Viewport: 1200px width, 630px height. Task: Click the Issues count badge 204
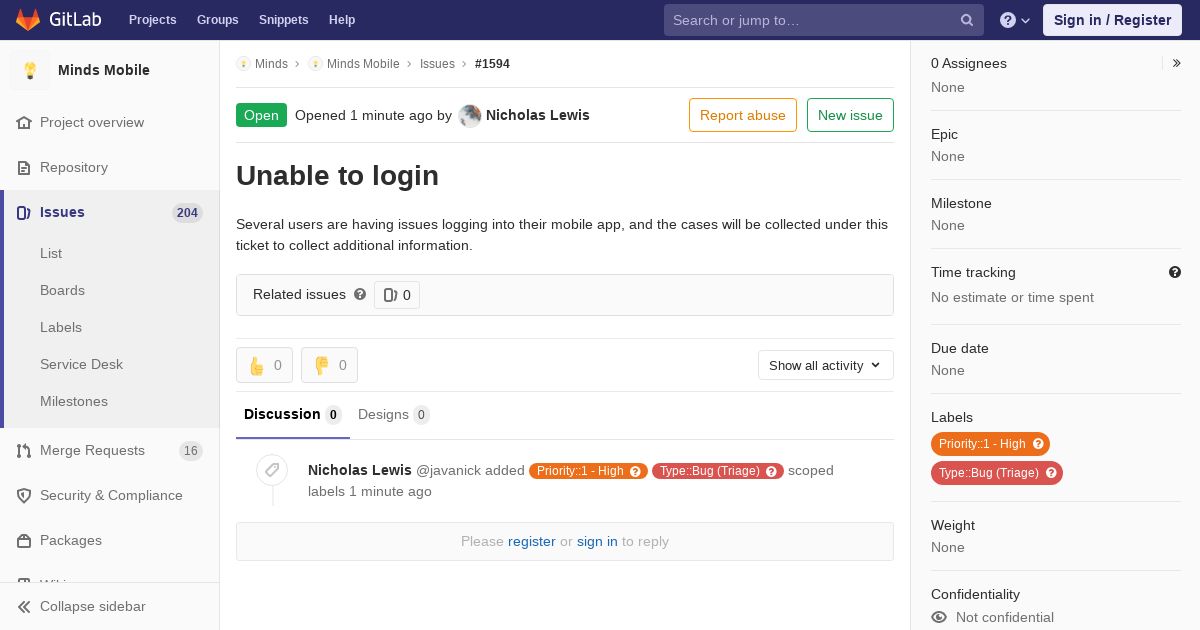(x=187, y=212)
